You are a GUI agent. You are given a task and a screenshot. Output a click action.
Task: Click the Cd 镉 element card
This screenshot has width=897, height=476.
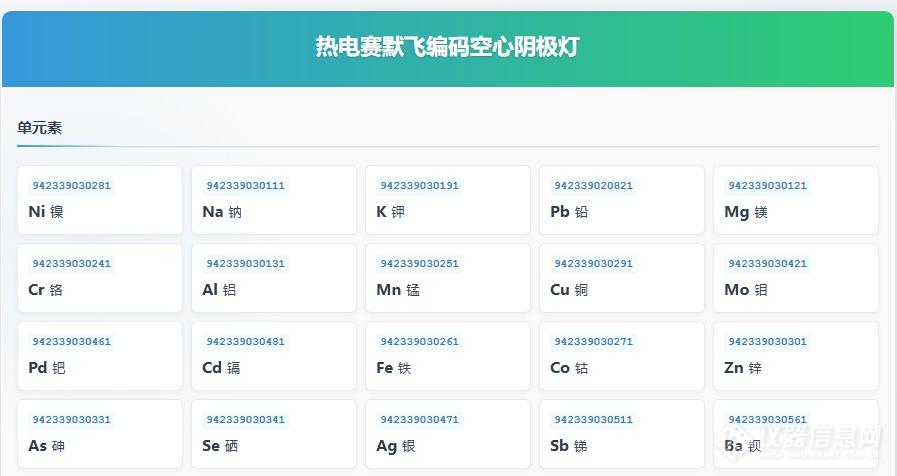pos(273,356)
